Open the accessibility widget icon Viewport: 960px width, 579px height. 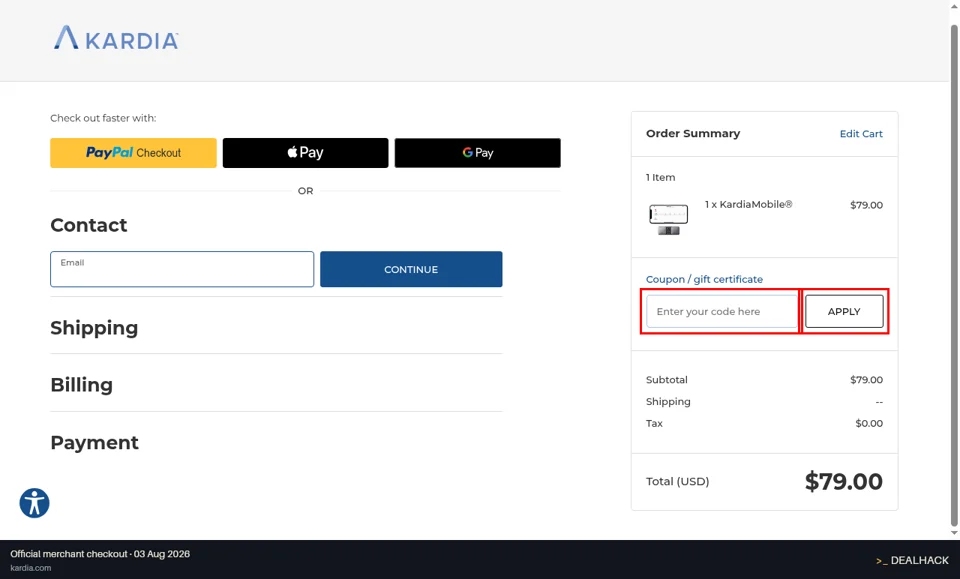click(x=34, y=503)
